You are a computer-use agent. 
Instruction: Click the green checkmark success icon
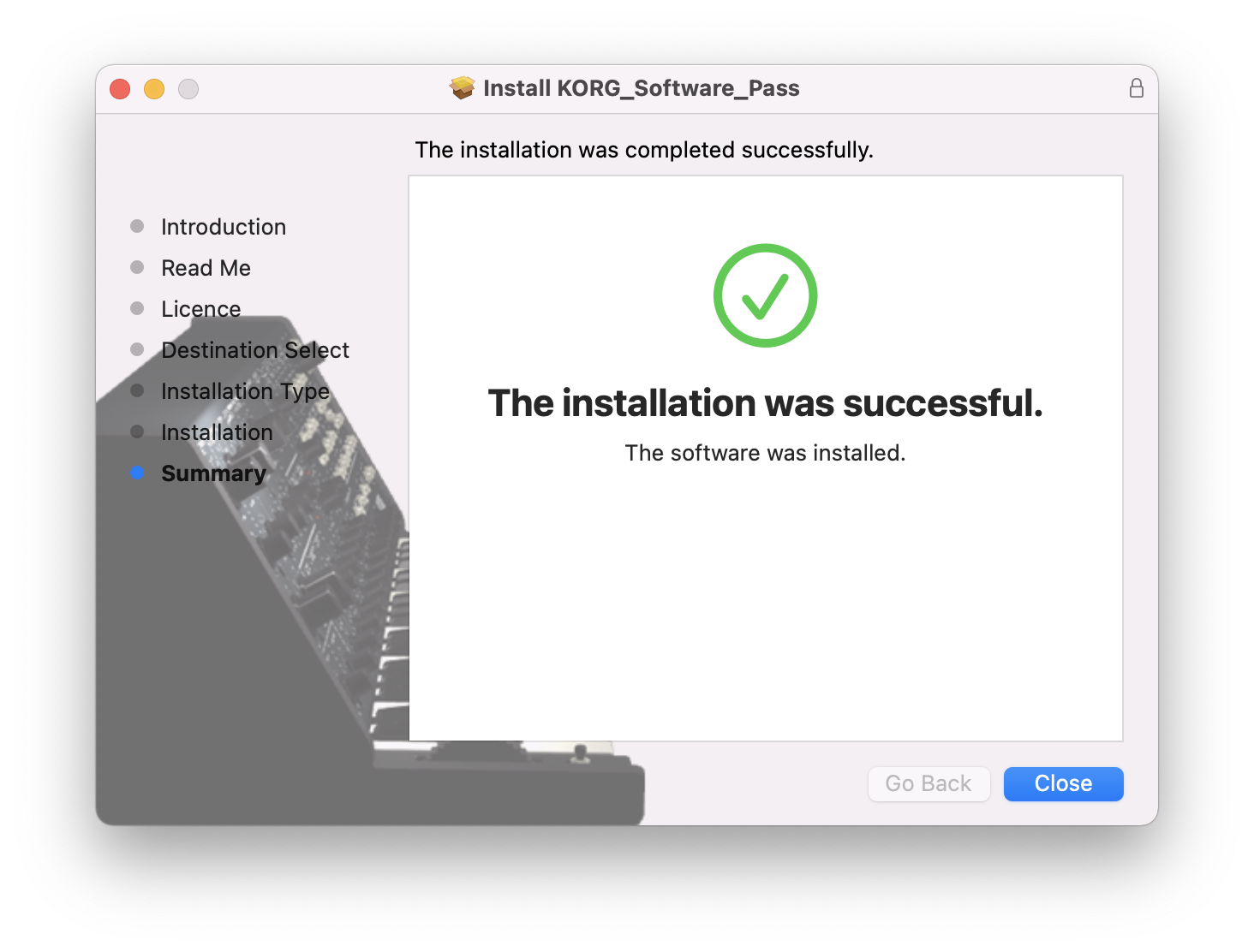tap(765, 295)
